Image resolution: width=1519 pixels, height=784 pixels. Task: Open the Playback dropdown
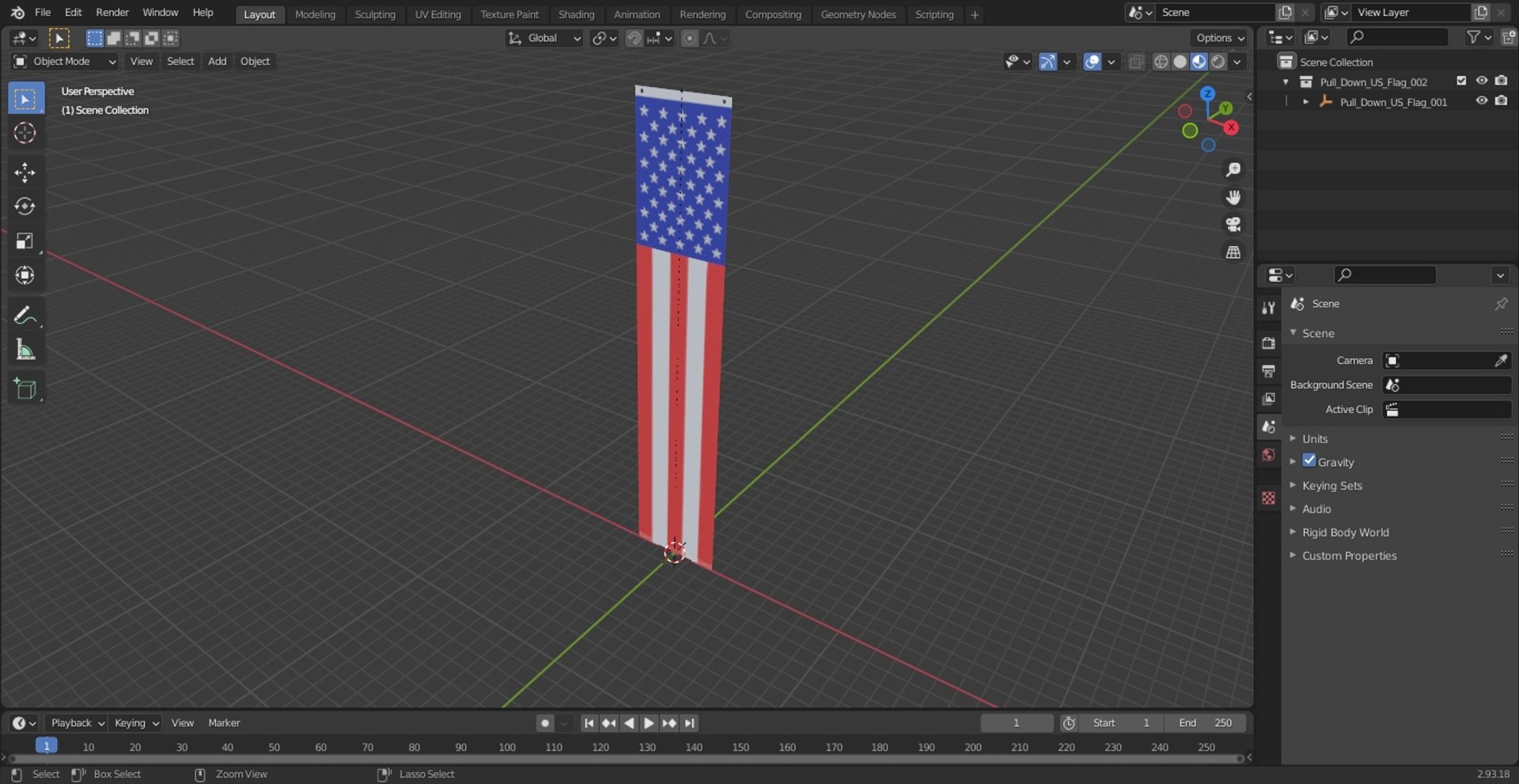[x=77, y=723]
